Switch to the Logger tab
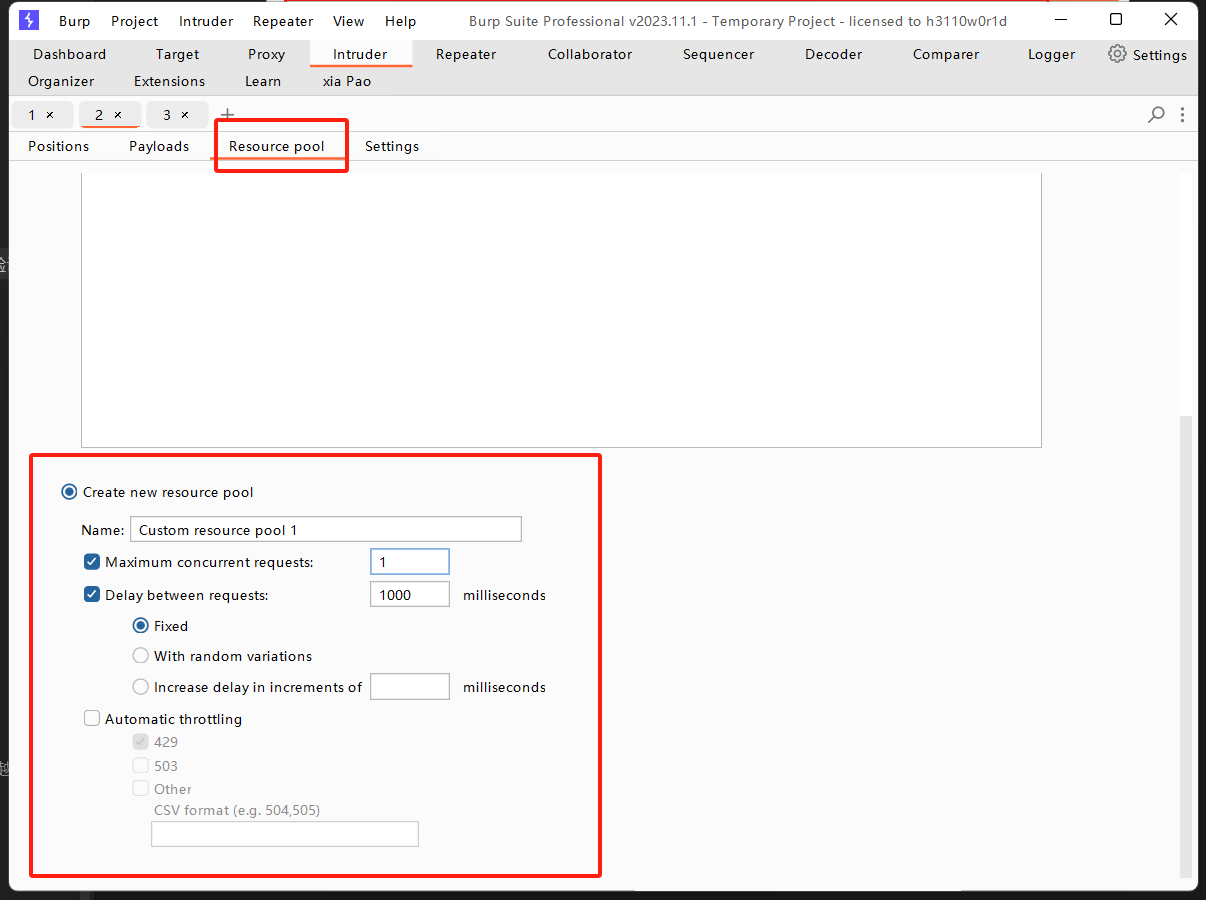 coord(1052,54)
